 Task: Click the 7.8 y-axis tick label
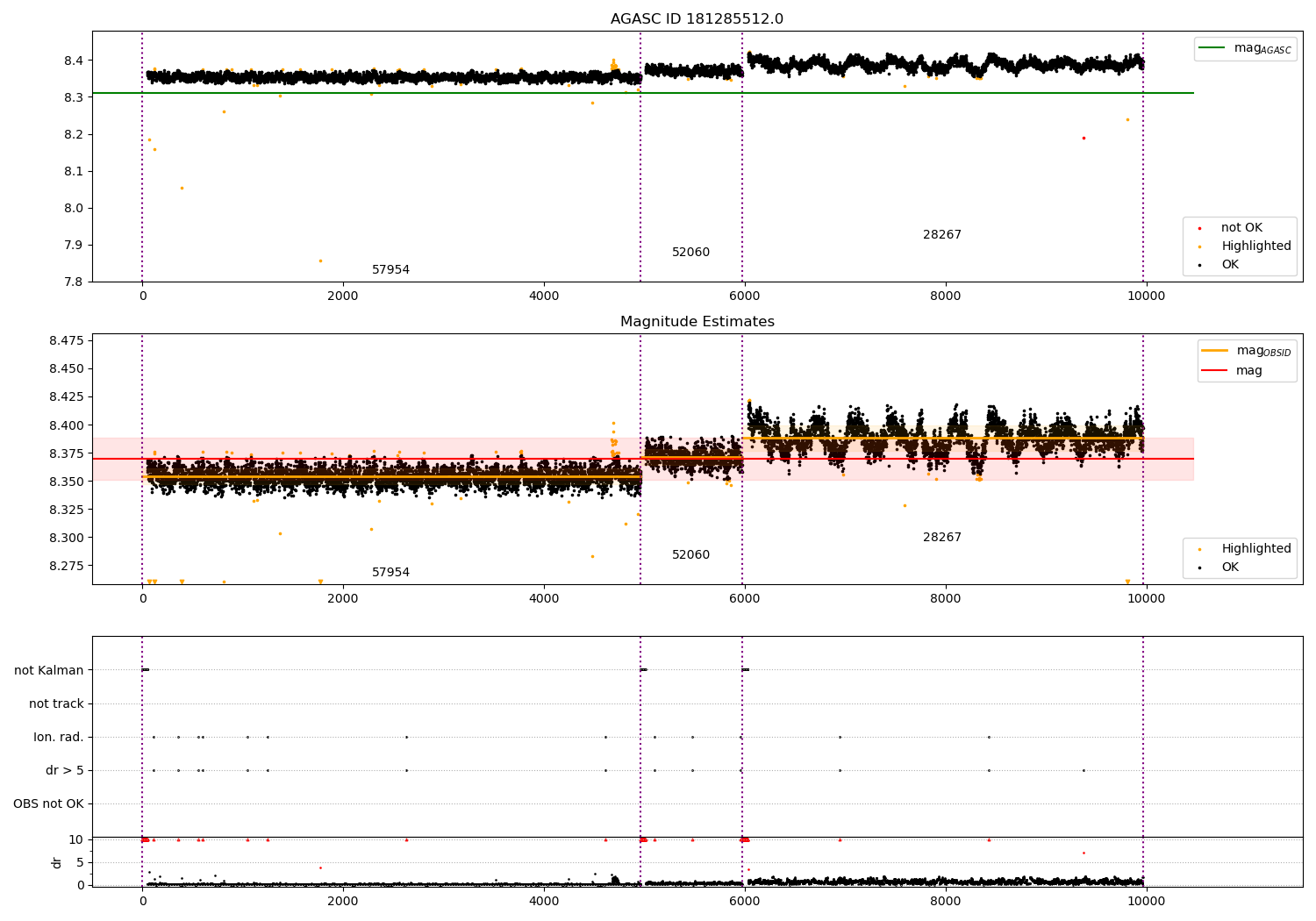point(72,282)
